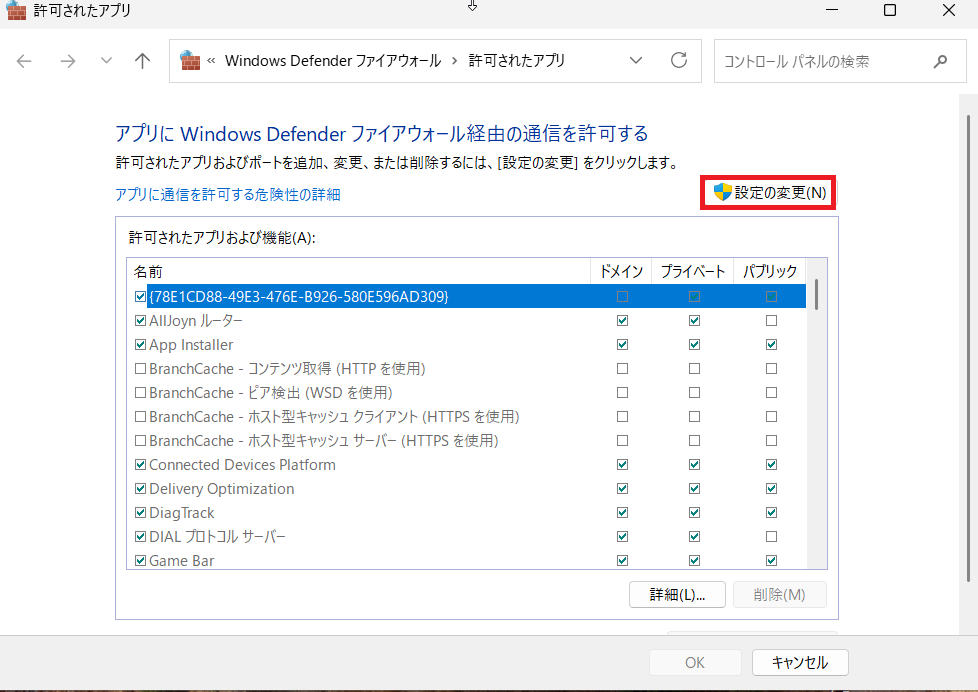Click プライベート column header

[x=693, y=271]
